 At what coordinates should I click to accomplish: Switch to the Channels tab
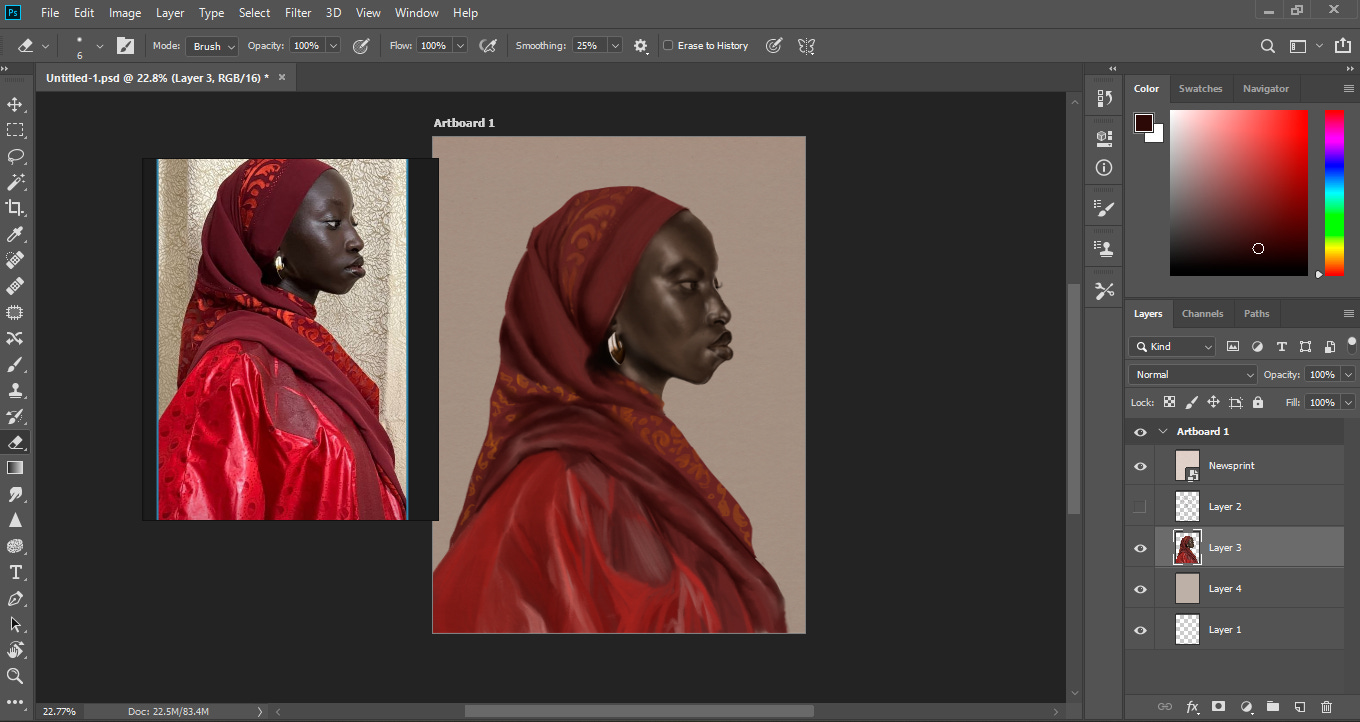[1202, 313]
